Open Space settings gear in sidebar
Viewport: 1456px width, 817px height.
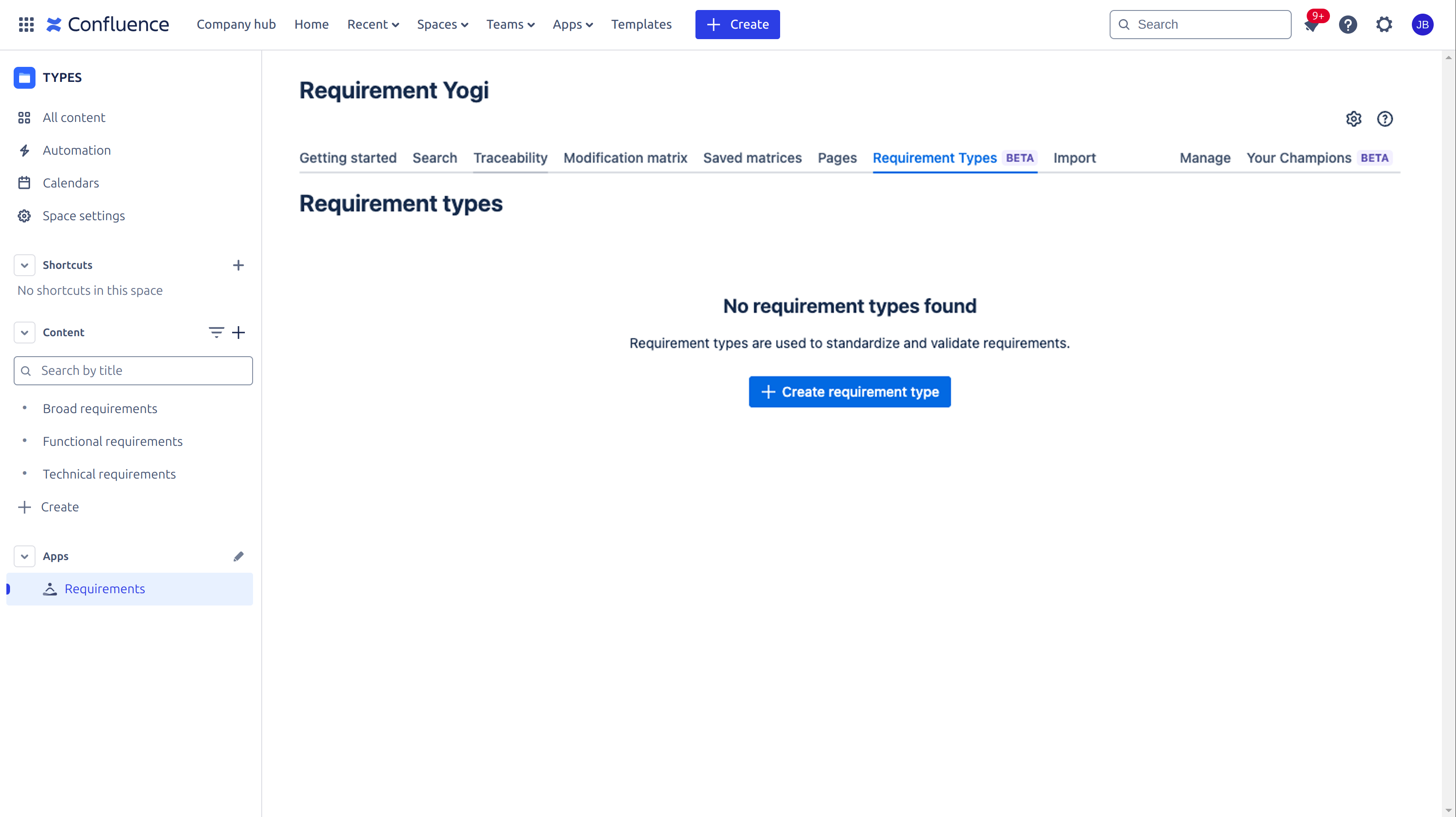pos(24,215)
